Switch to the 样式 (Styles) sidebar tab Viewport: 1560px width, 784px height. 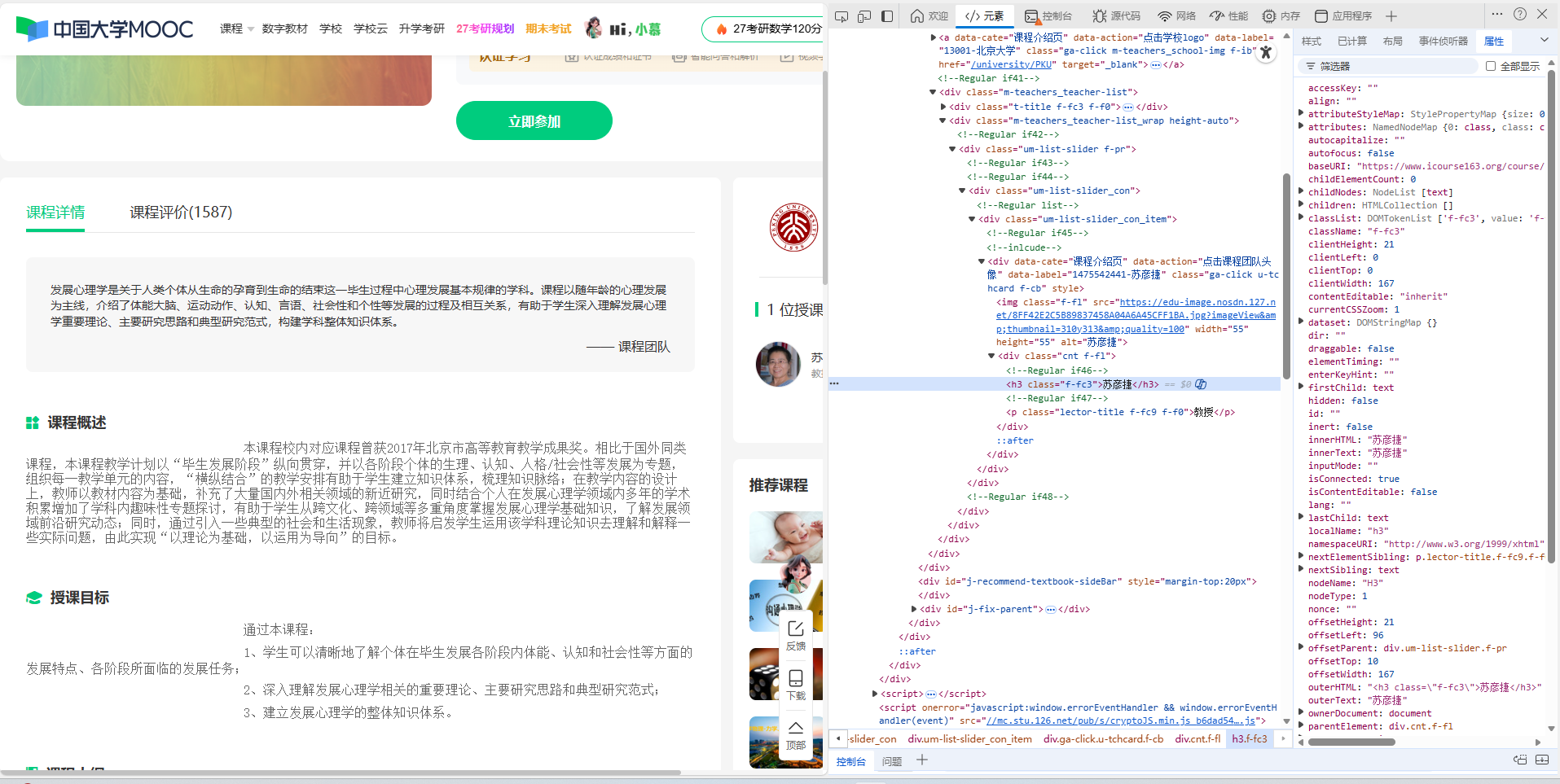1312,42
